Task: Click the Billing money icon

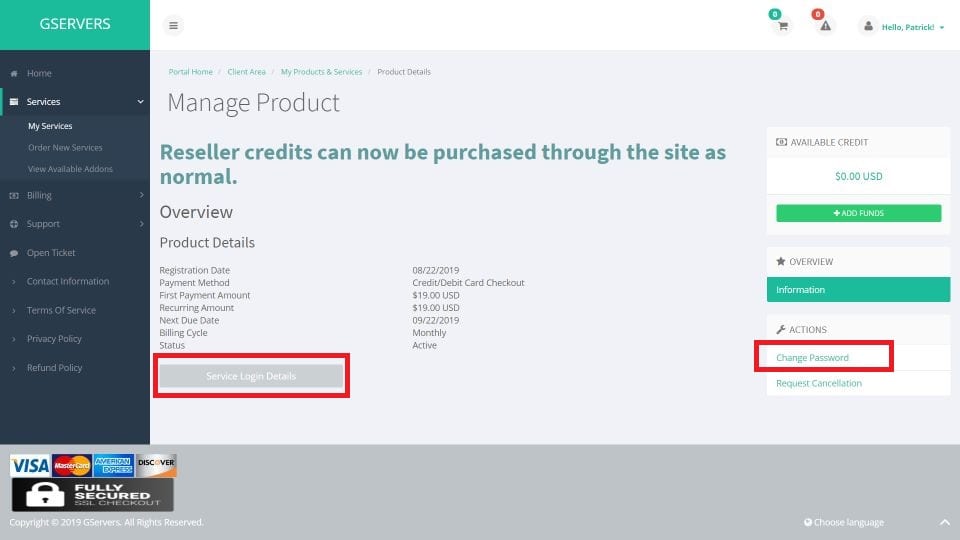Action: click(x=14, y=195)
